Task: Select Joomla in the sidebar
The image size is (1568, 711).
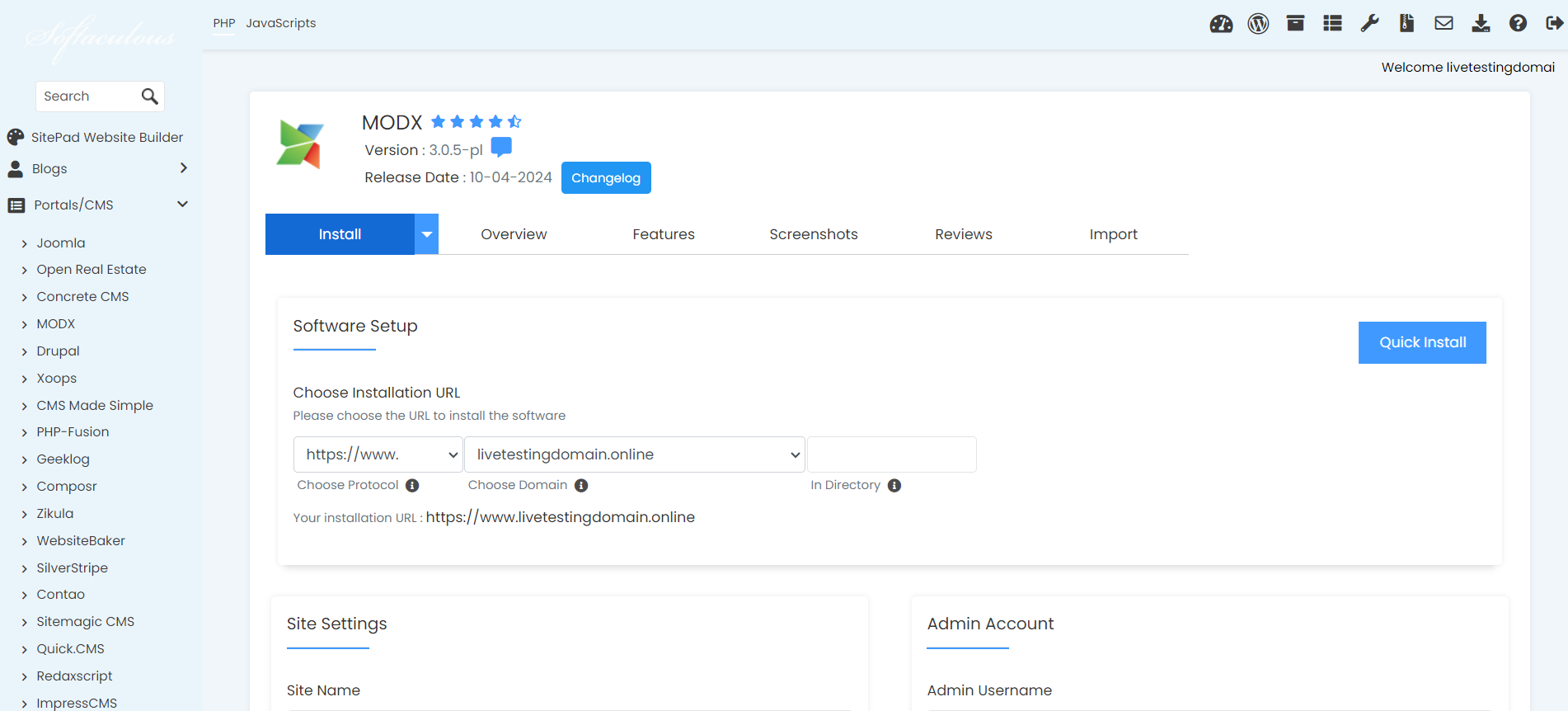Action: click(61, 243)
